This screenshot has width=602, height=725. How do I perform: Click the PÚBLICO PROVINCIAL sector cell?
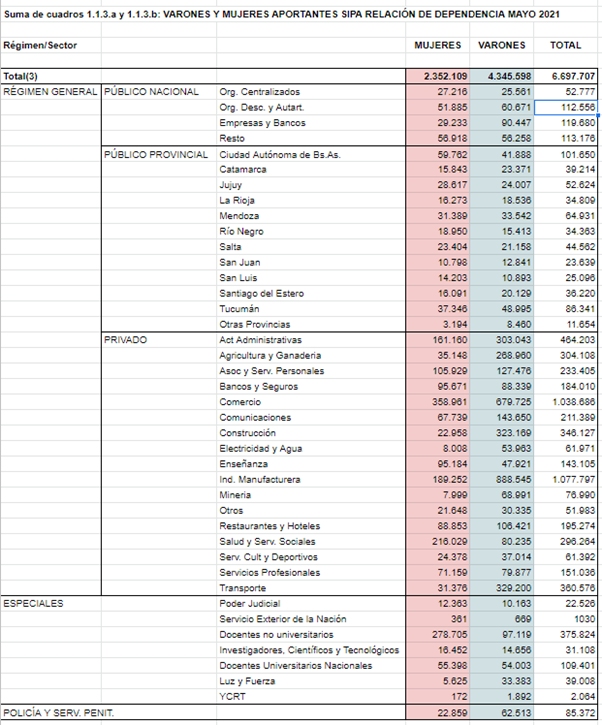156,154
